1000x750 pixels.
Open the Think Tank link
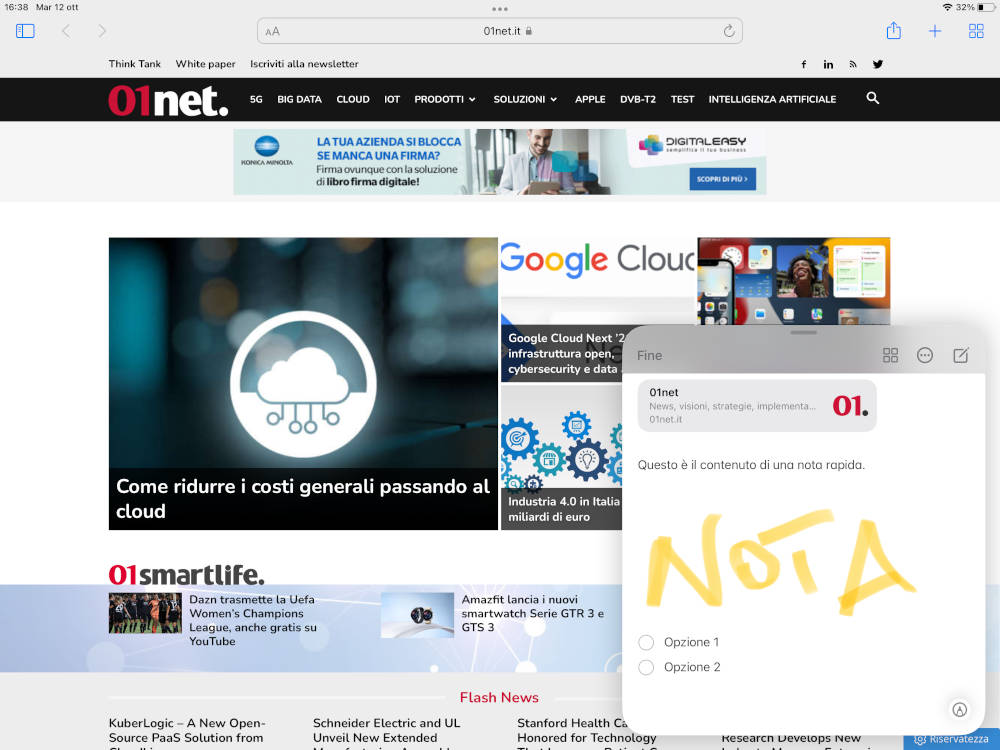click(135, 64)
